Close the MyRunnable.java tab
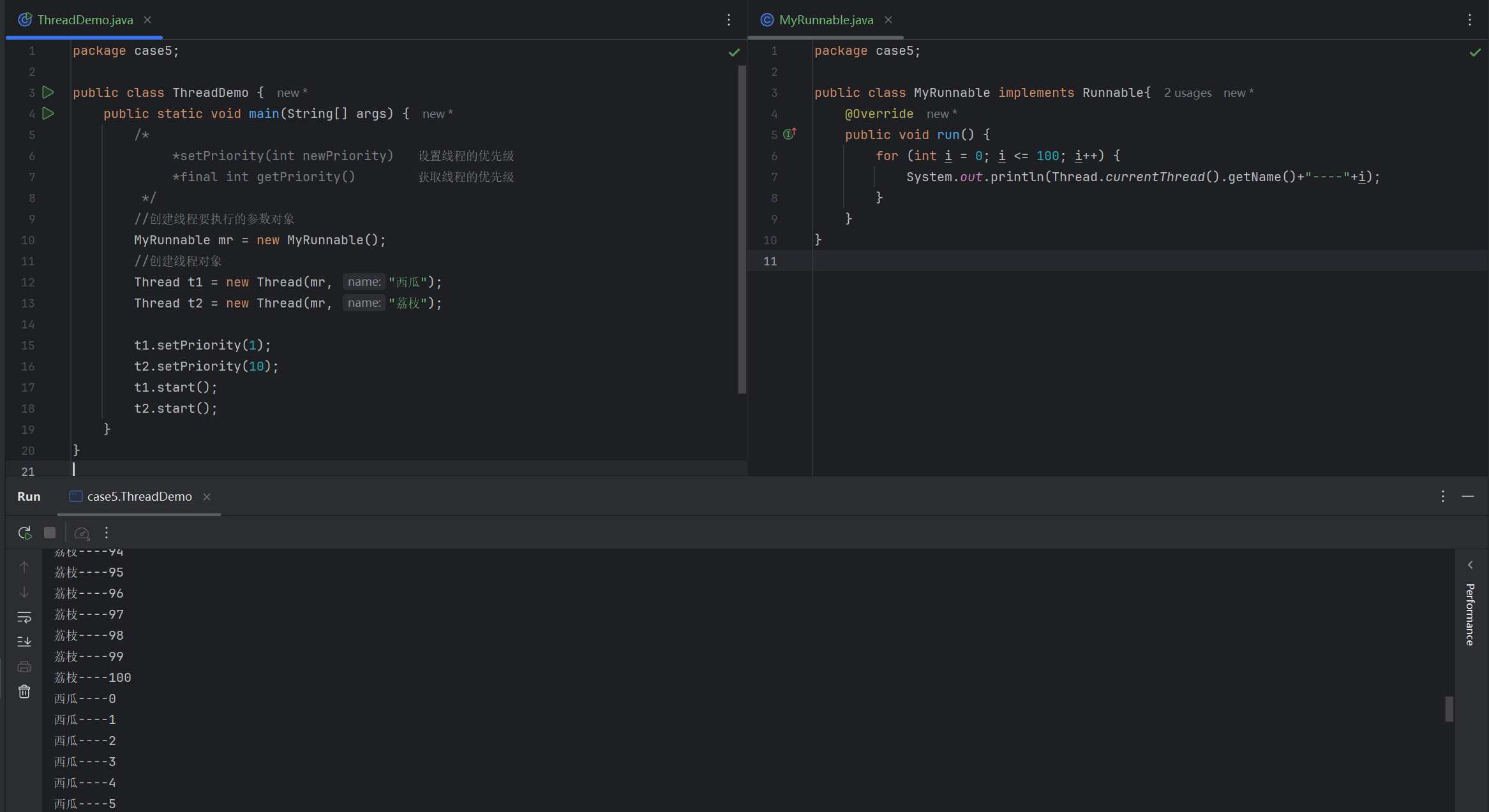 point(888,20)
